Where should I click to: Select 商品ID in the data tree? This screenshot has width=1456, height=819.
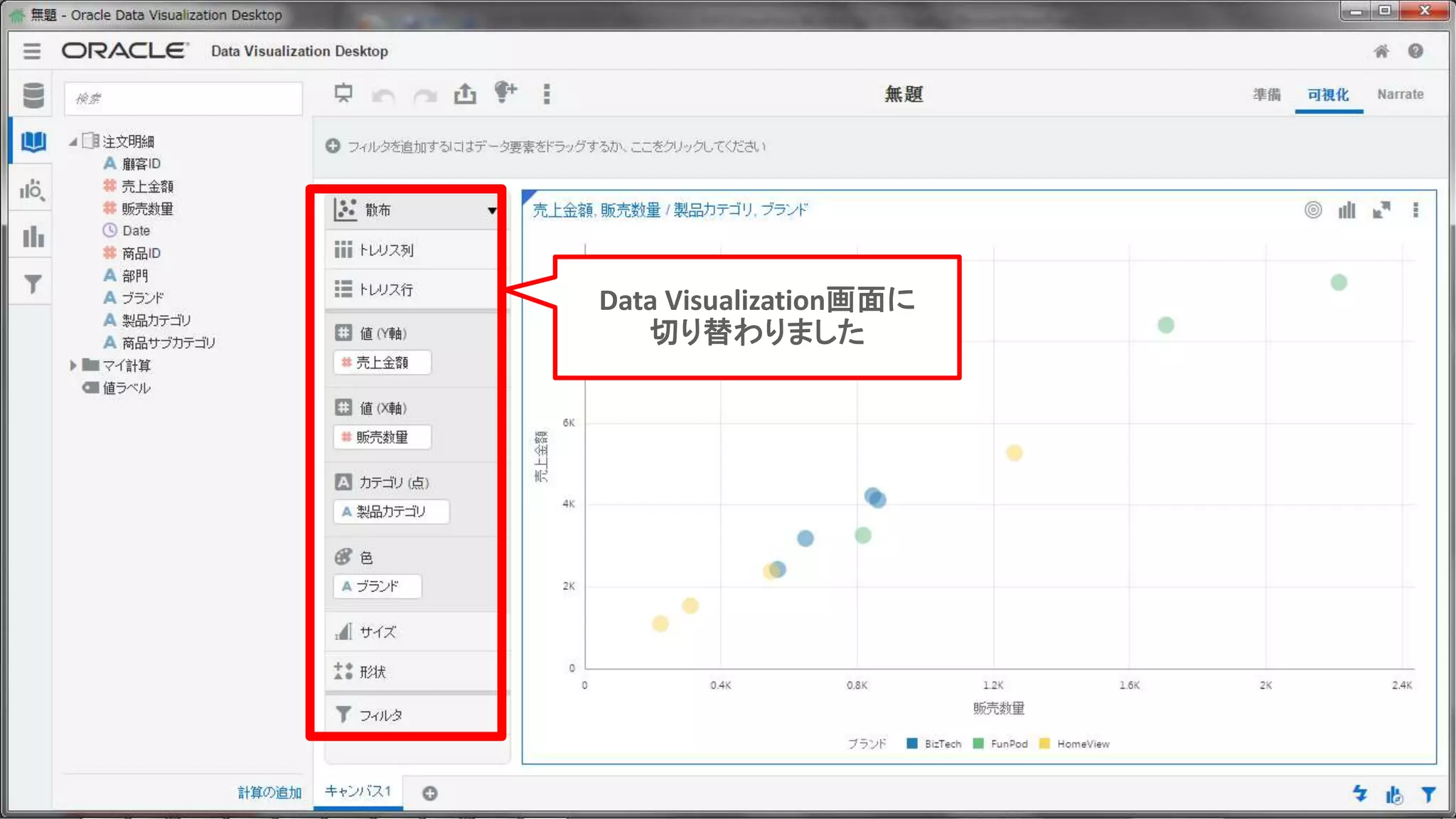(141, 253)
